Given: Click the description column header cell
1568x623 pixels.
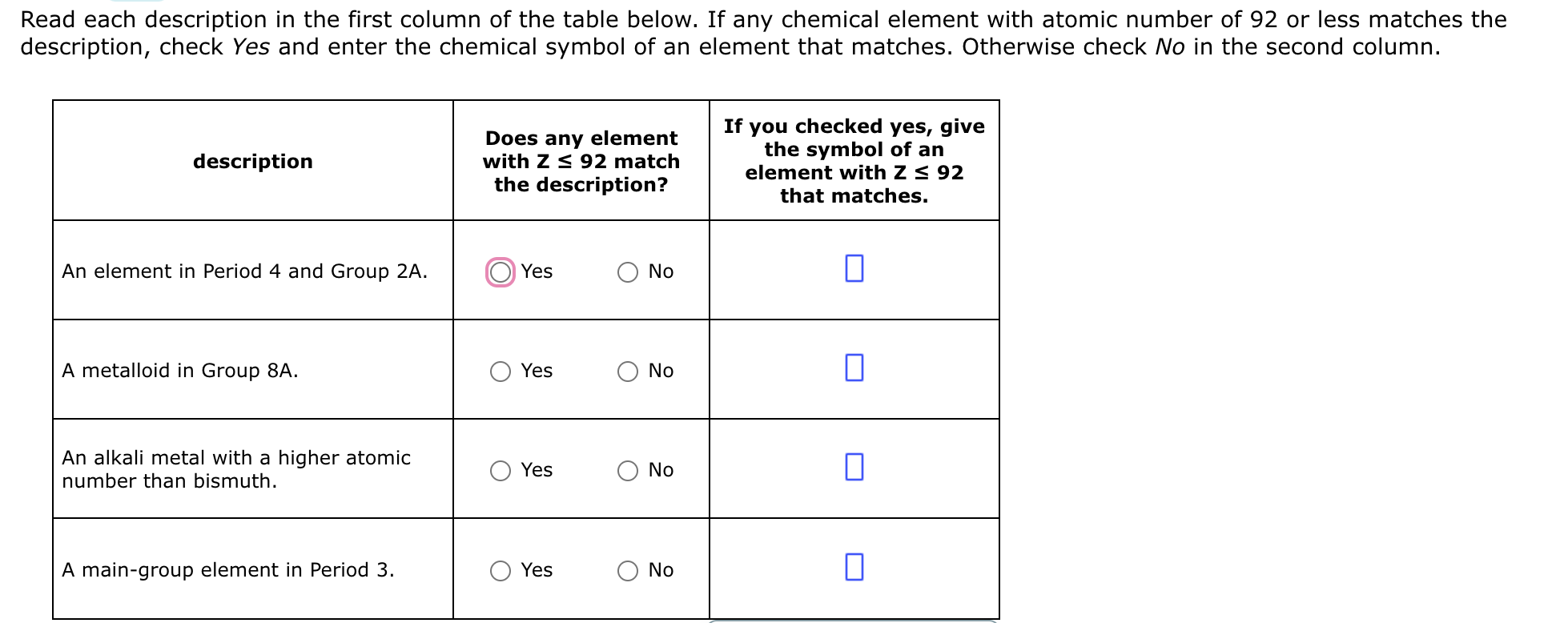Looking at the screenshot, I should (251, 161).
